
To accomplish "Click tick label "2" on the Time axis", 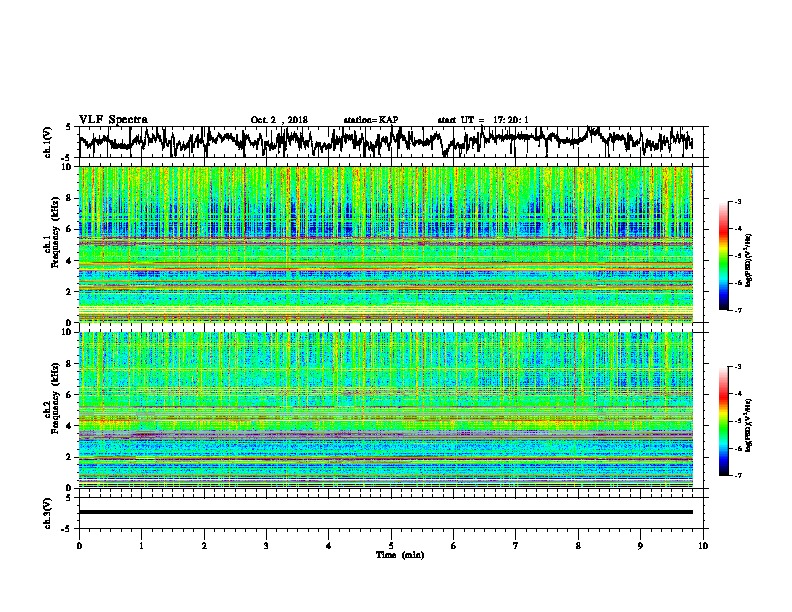I will pos(204,545).
